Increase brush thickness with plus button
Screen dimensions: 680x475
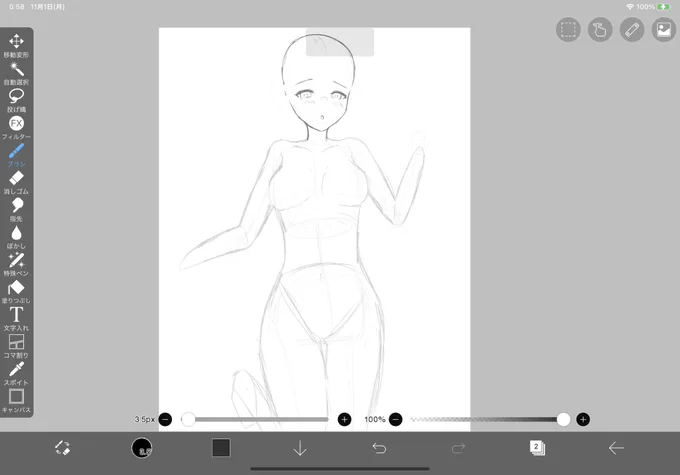click(344, 419)
